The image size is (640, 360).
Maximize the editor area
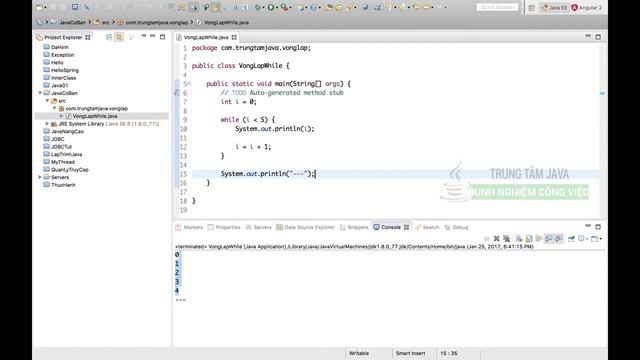[x=598, y=37]
